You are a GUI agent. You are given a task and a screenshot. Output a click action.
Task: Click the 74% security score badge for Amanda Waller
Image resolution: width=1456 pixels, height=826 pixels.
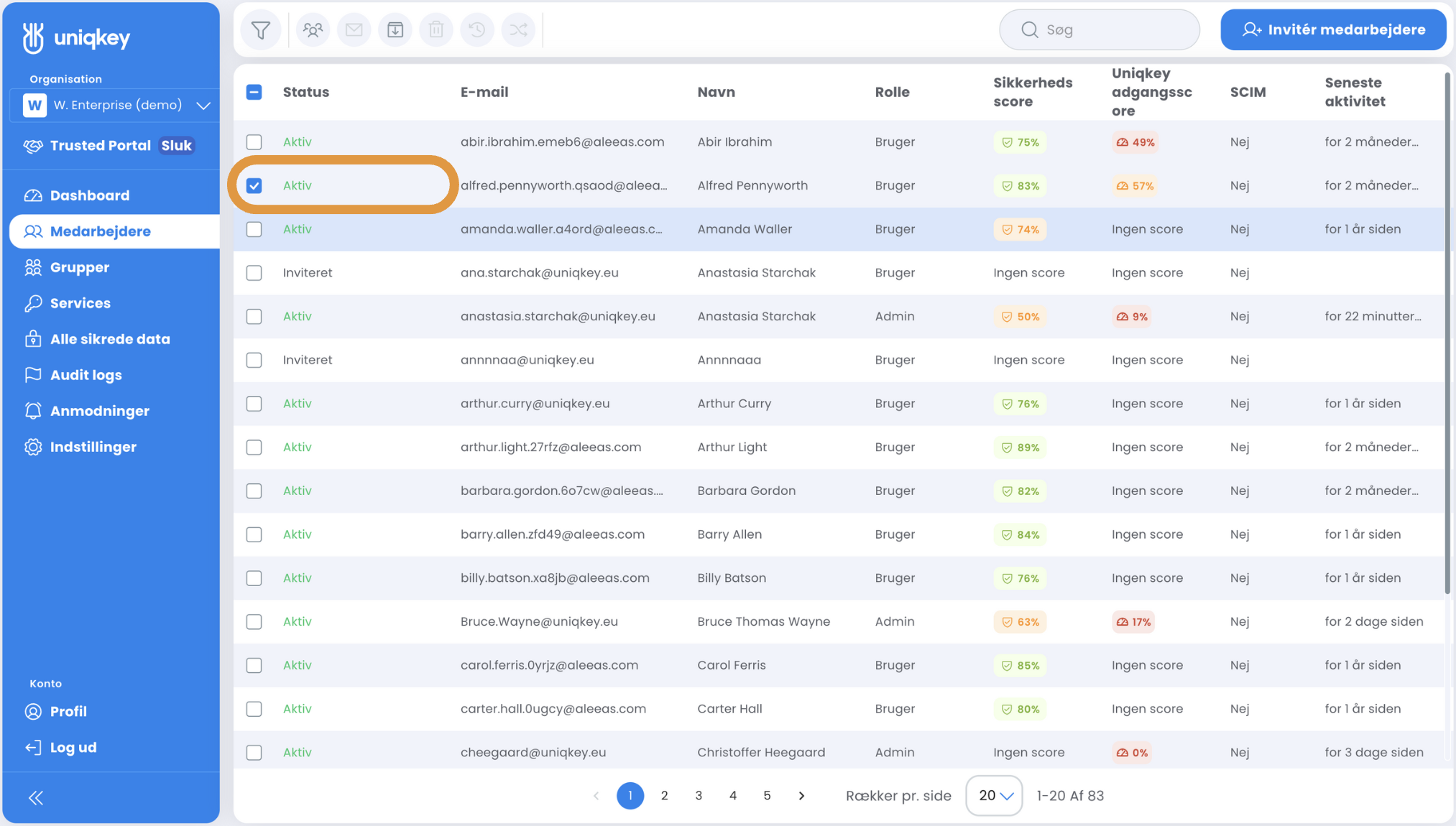1020,230
